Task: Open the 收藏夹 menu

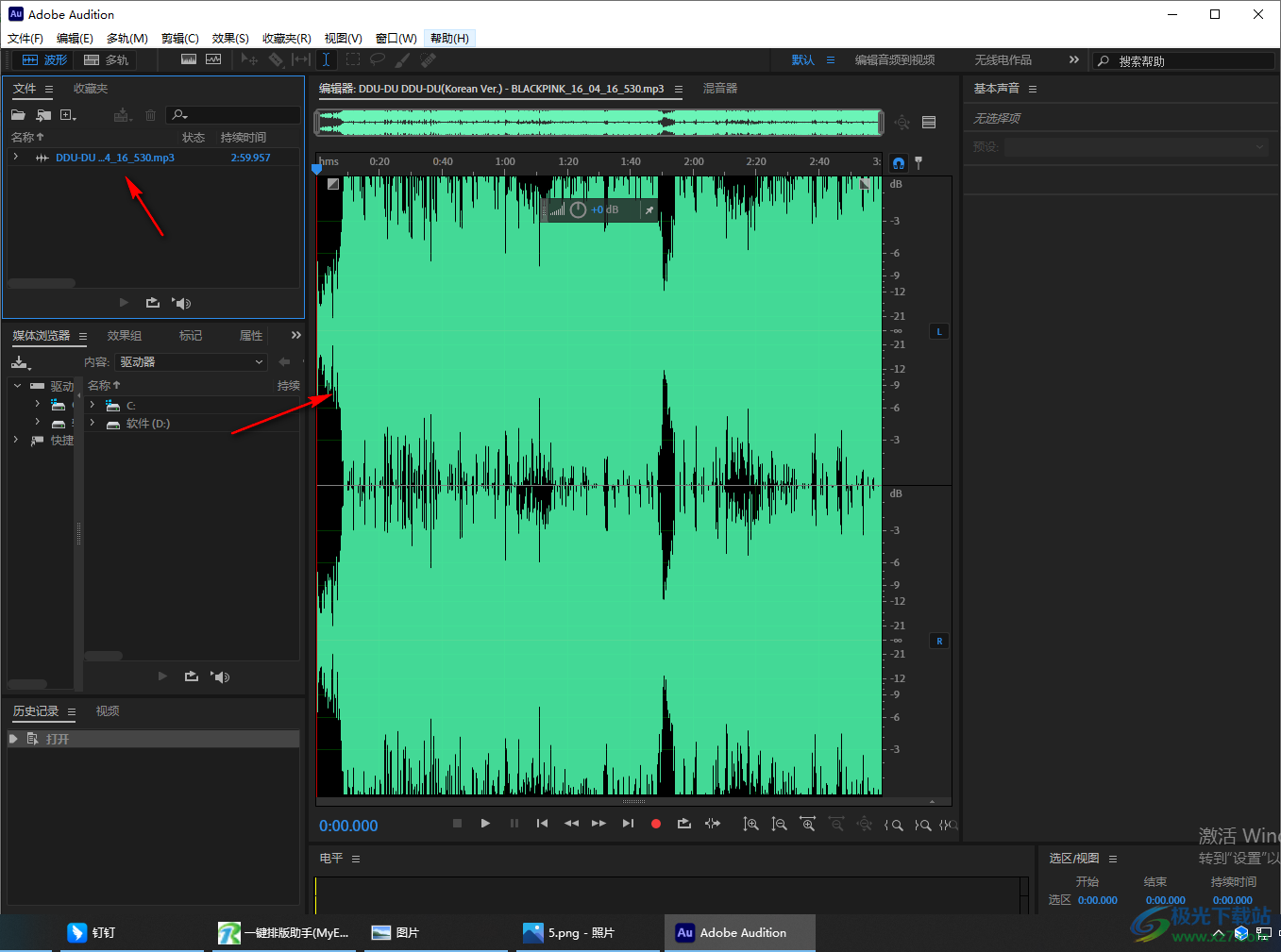Action: tap(287, 39)
